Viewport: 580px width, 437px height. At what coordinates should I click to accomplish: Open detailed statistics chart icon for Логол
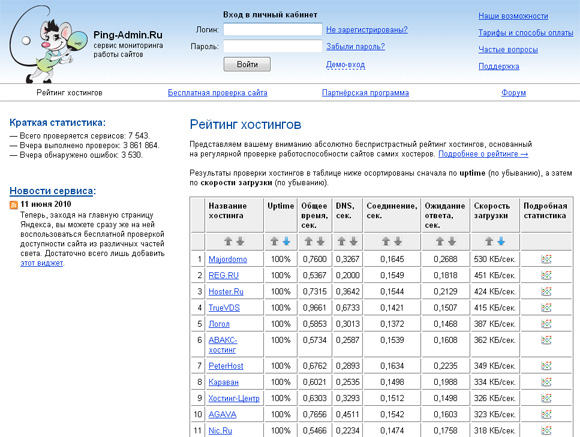click(546, 324)
